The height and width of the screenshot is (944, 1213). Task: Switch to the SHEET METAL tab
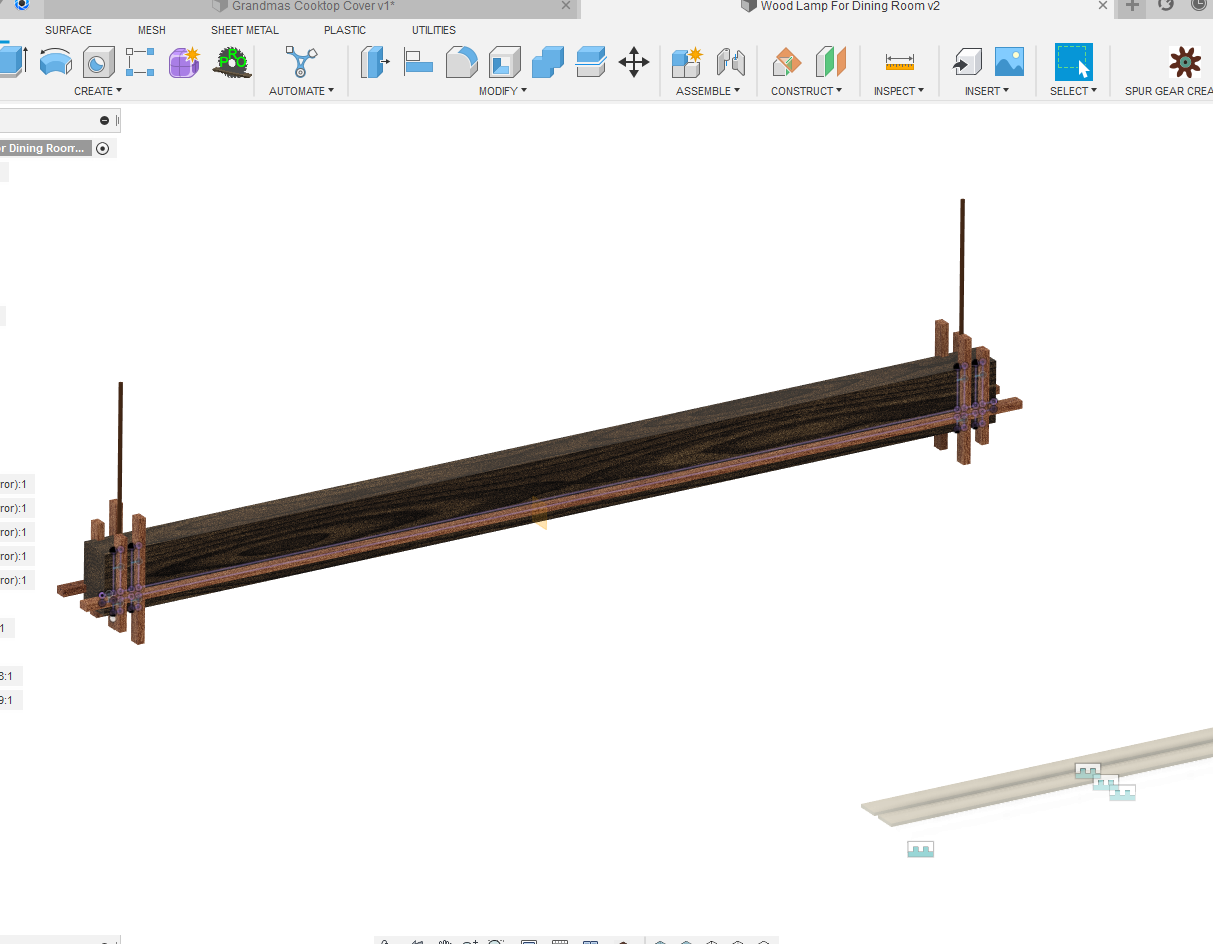click(244, 30)
